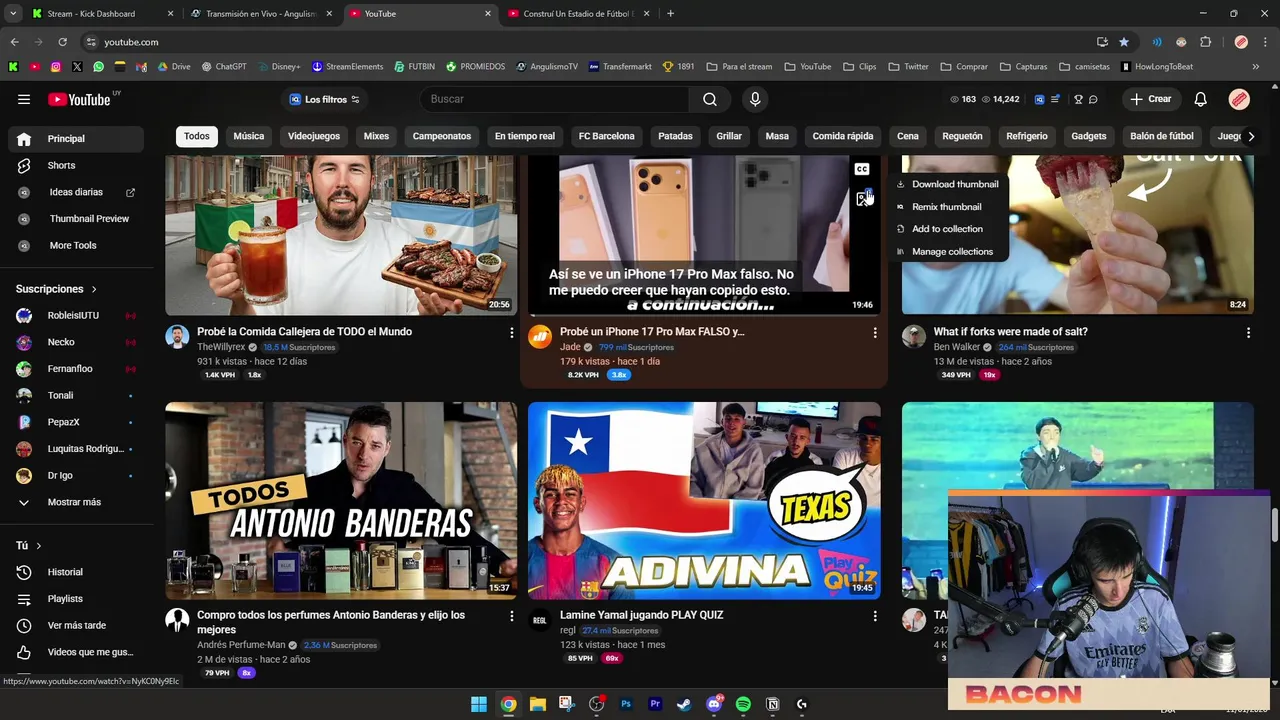Start voice search with the microphone icon
The image size is (1280, 720).
coord(755,99)
